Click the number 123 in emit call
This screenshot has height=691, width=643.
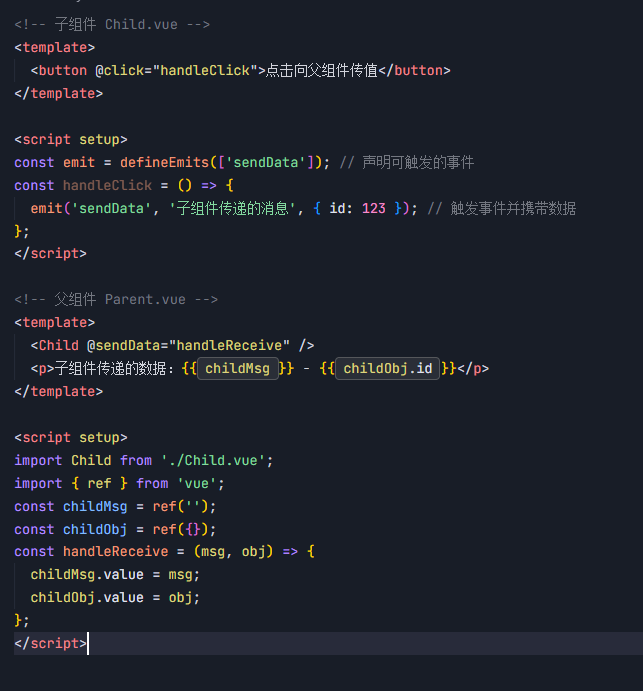point(374,208)
